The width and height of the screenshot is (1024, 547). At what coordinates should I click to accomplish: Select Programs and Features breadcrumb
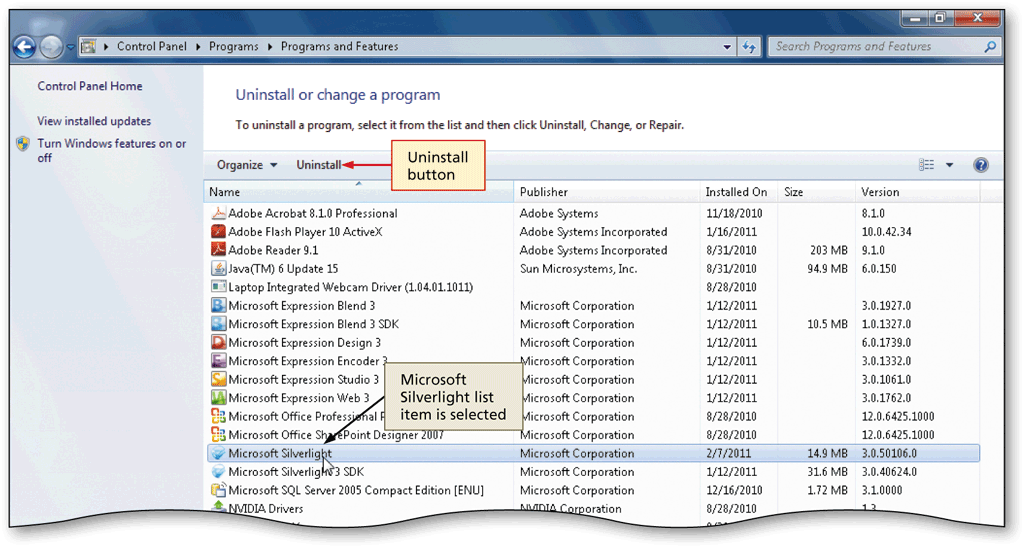pyautogui.click(x=339, y=46)
